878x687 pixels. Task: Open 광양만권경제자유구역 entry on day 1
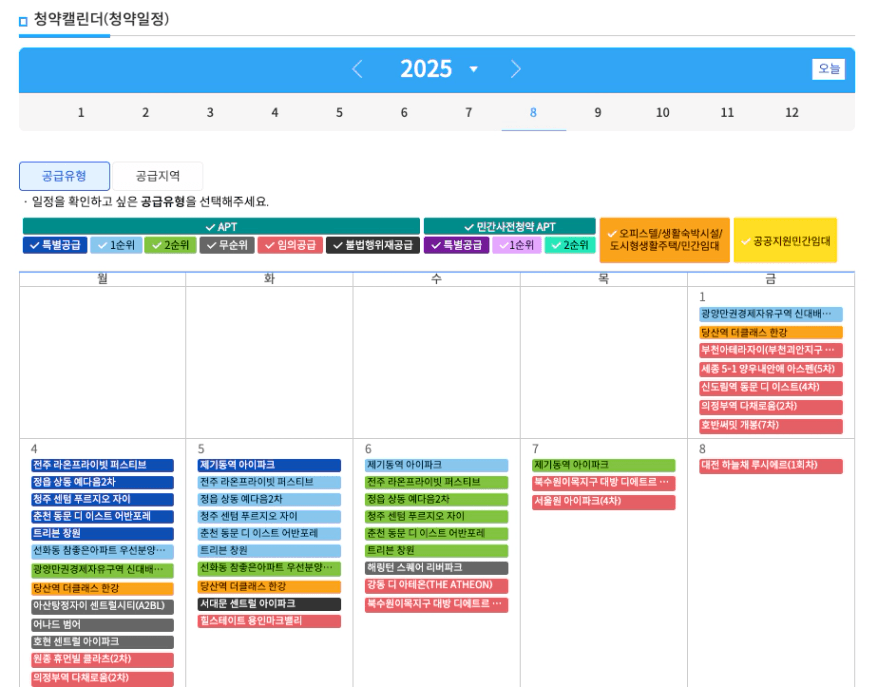(x=771, y=314)
